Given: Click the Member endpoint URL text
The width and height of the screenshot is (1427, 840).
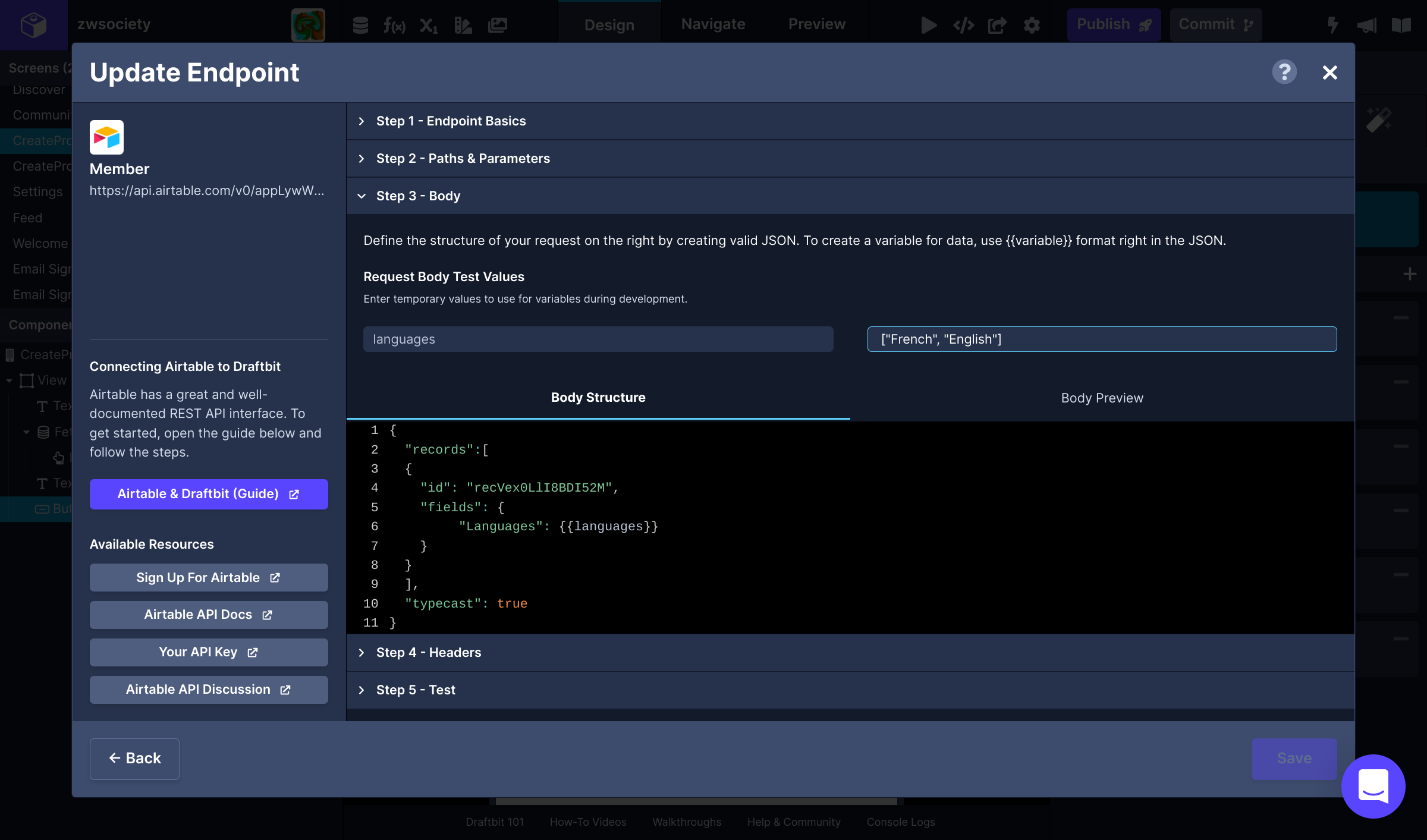Looking at the screenshot, I should (207, 191).
